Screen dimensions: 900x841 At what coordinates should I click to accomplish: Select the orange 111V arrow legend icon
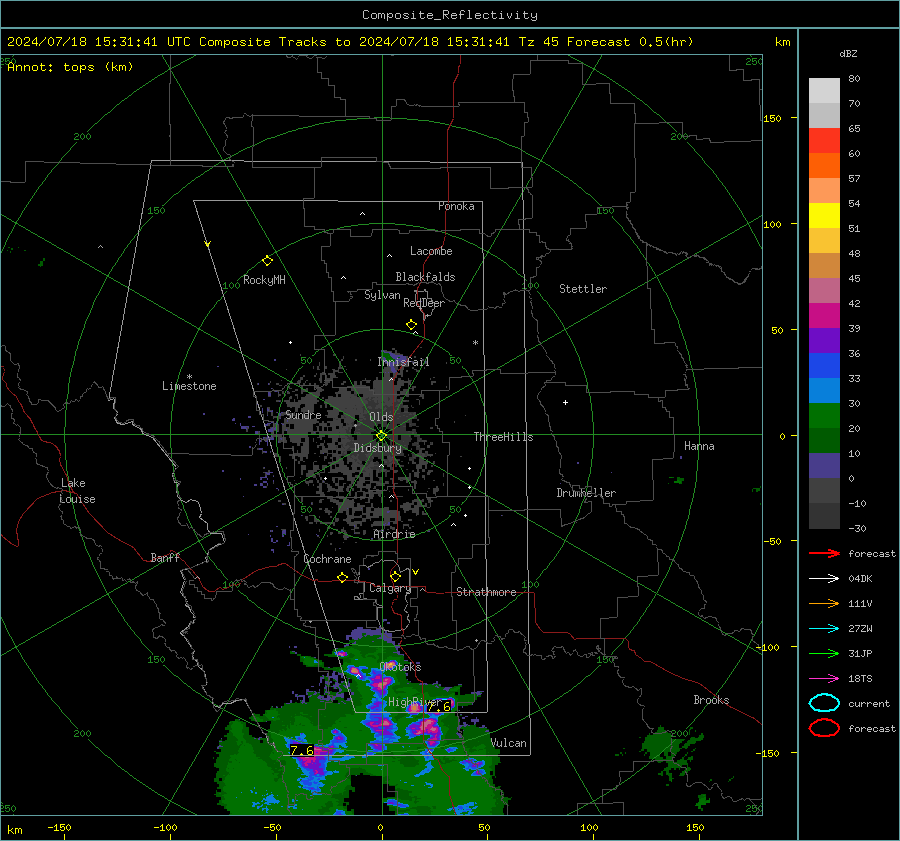pyautogui.click(x=824, y=603)
